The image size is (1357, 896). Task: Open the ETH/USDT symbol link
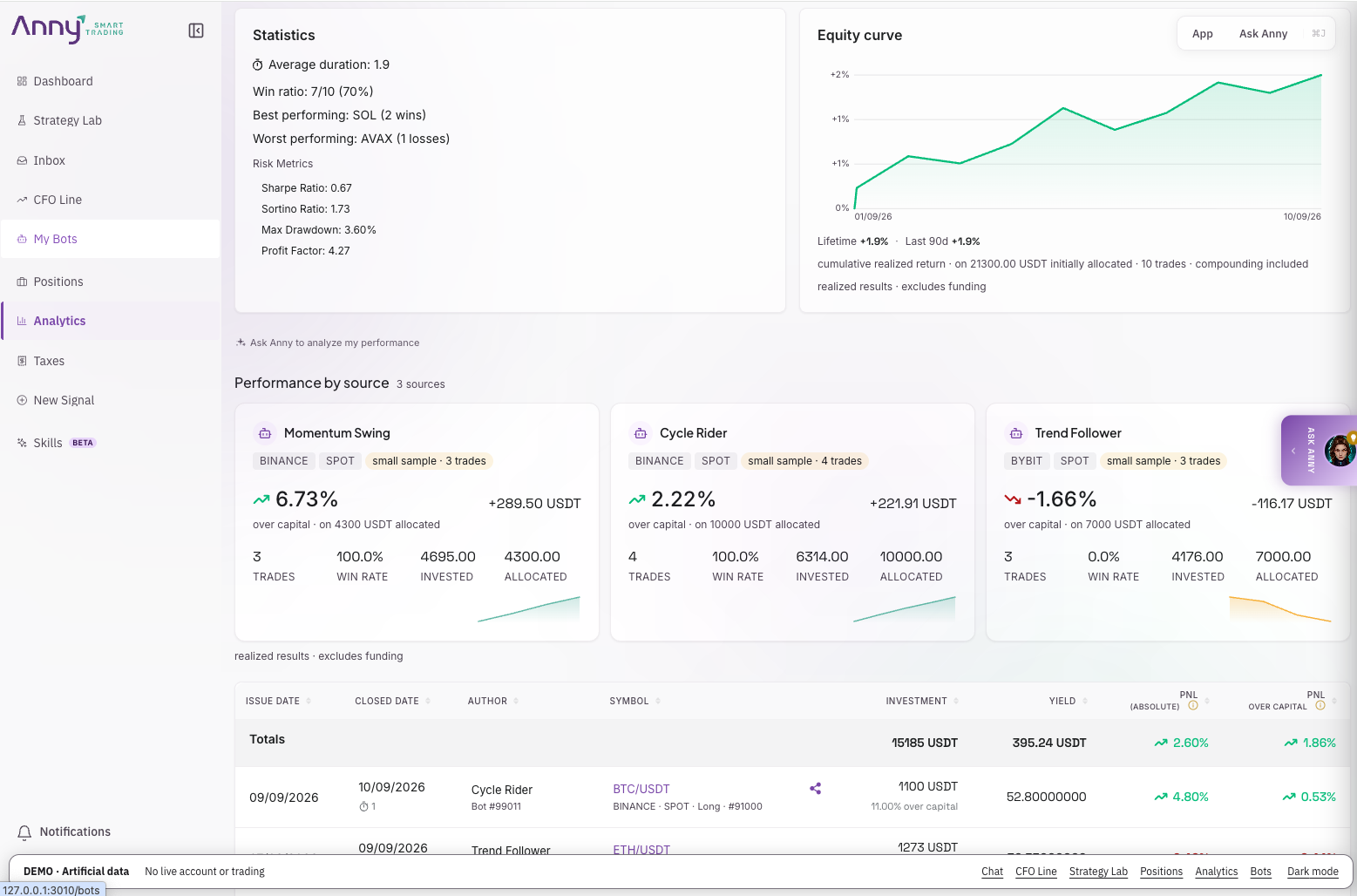(x=641, y=850)
